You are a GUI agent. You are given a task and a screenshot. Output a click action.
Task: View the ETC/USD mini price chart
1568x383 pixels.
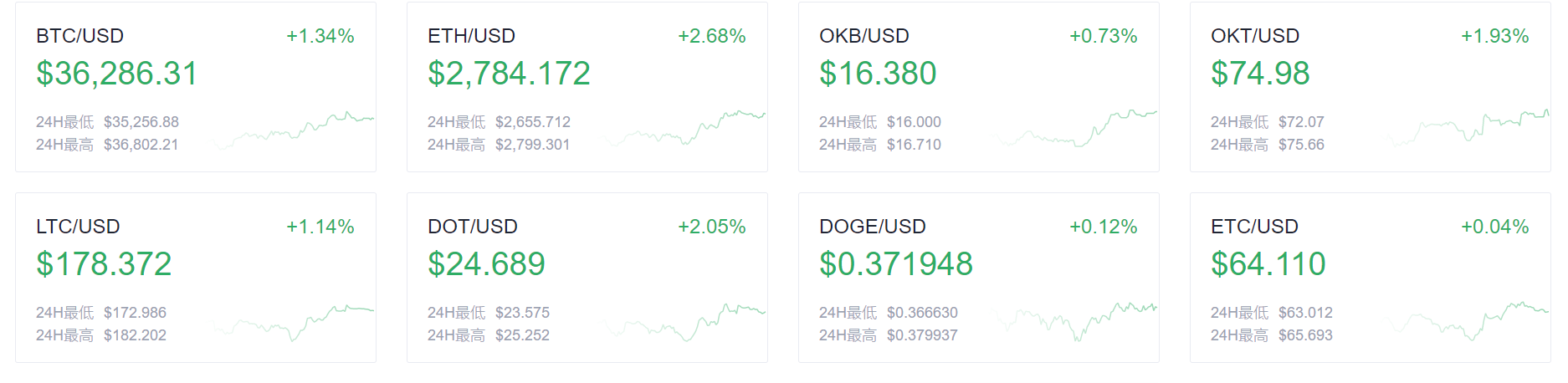click(x=1468, y=322)
